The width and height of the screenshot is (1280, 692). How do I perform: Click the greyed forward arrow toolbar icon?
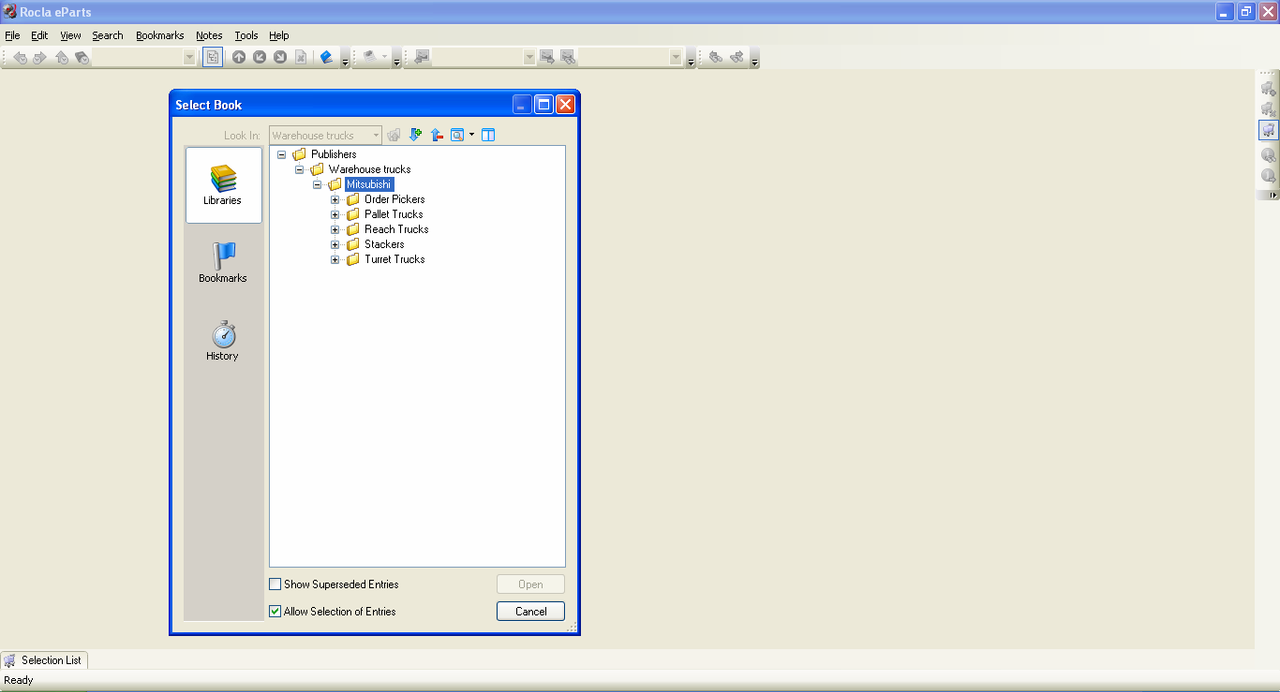[x=40, y=57]
